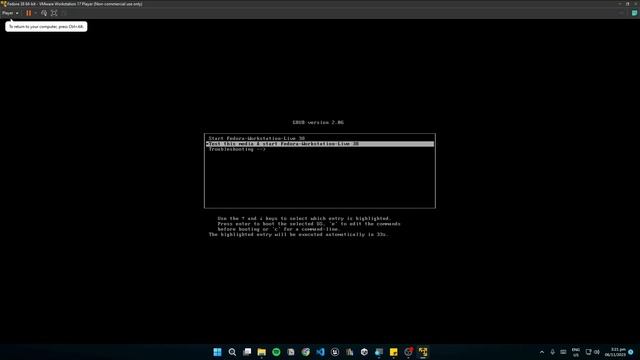Click the orange Pause virtual machine button
The width and height of the screenshot is (640, 360).
tap(29, 13)
